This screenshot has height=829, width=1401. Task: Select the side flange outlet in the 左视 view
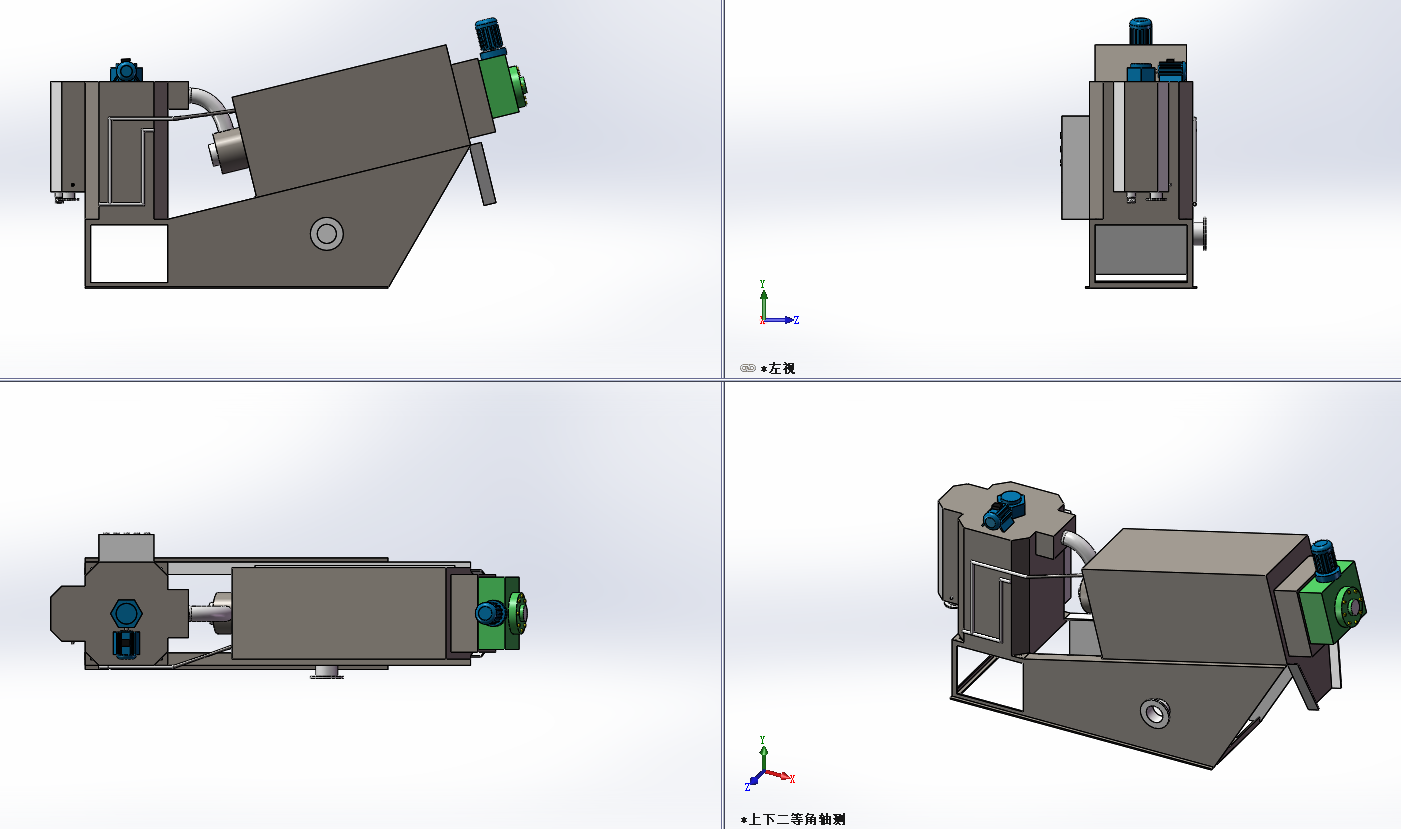pyautogui.click(x=1202, y=232)
